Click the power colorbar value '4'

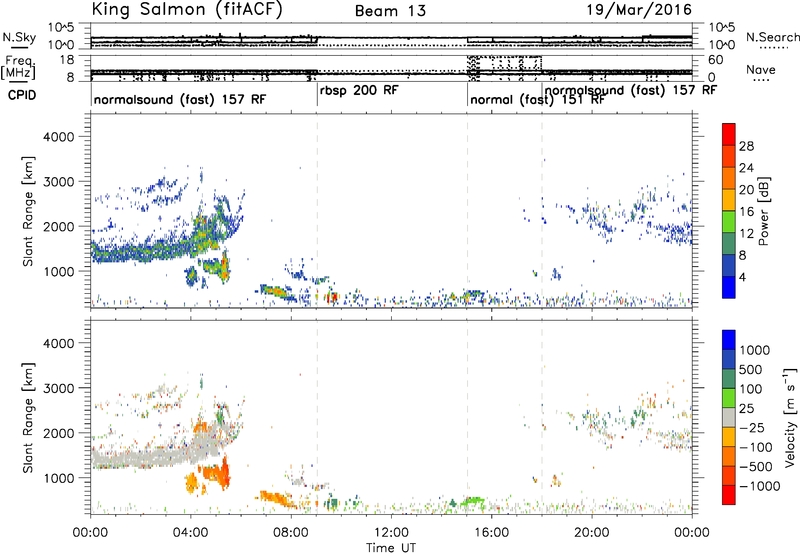(x=742, y=277)
